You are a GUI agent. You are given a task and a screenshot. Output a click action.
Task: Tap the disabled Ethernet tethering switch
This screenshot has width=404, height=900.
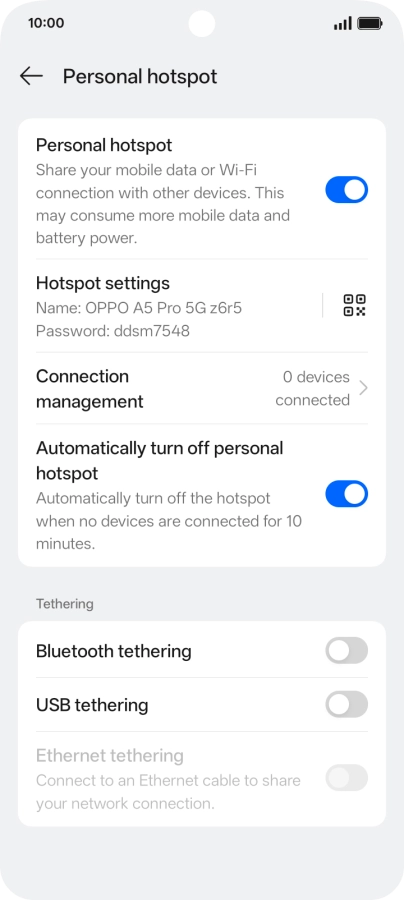coord(347,778)
